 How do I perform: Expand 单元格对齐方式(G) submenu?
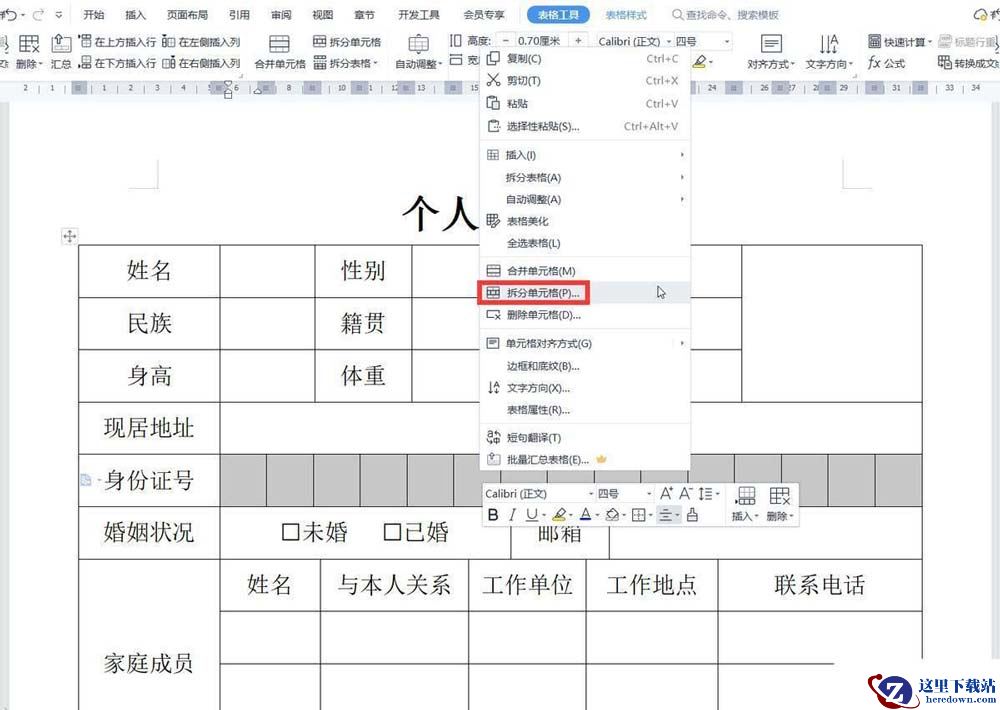pyautogui.click(x=584, y=343)
